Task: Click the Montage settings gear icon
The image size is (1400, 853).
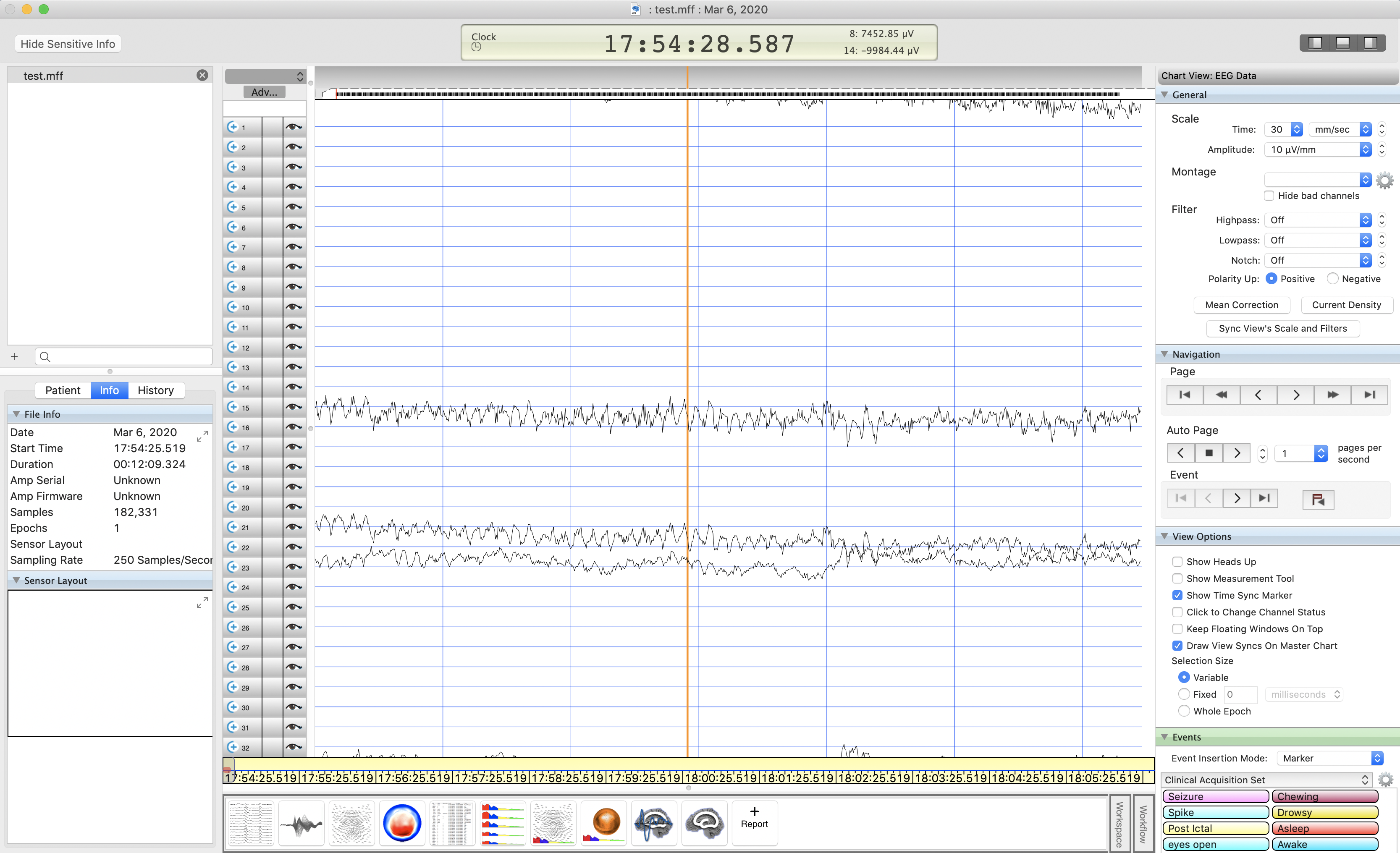Action: coord(1384,181)
